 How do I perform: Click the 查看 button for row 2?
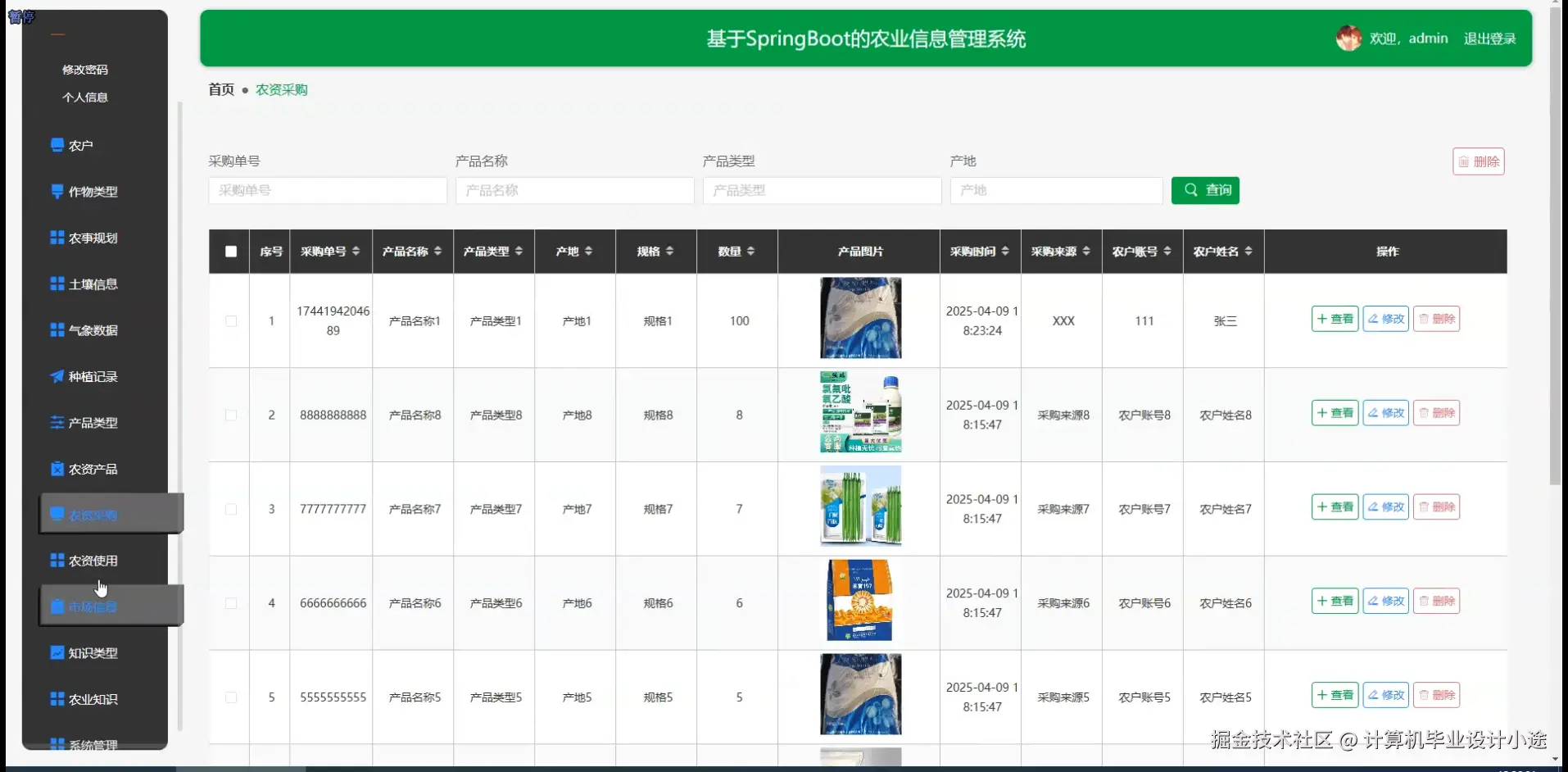pos(1335,413)
